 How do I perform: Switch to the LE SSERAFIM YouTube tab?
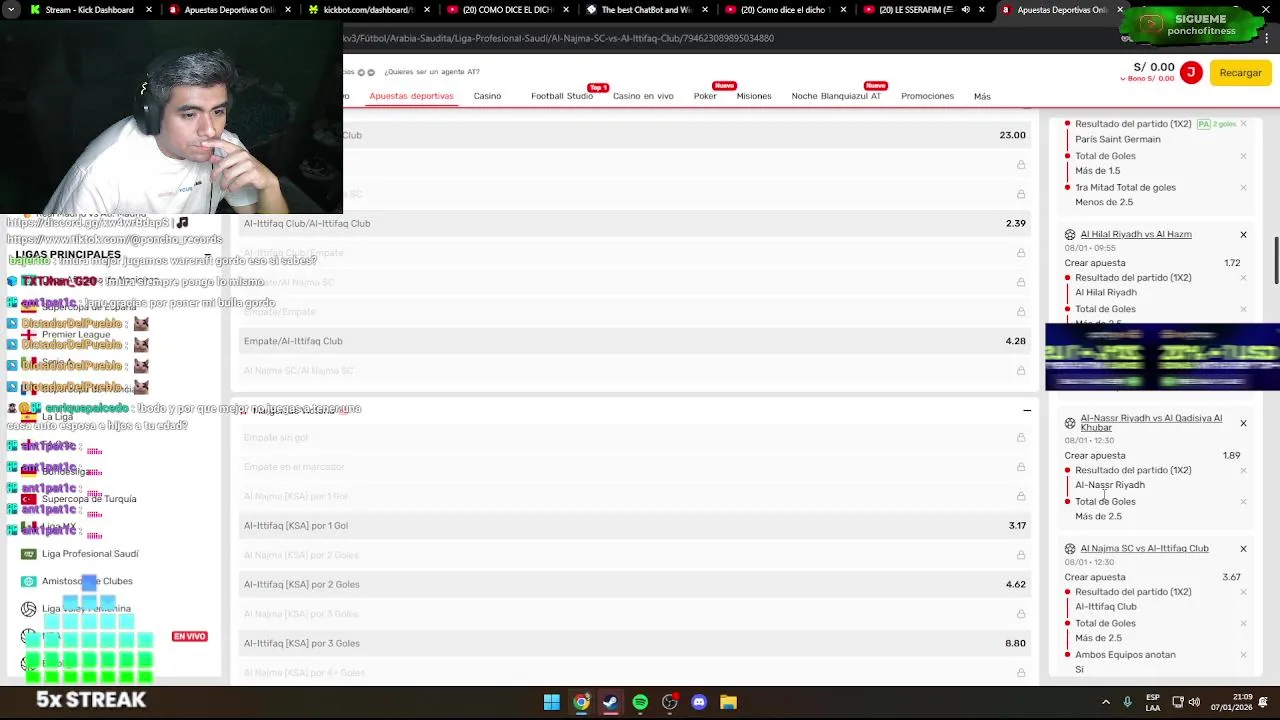tap(915, 10)
